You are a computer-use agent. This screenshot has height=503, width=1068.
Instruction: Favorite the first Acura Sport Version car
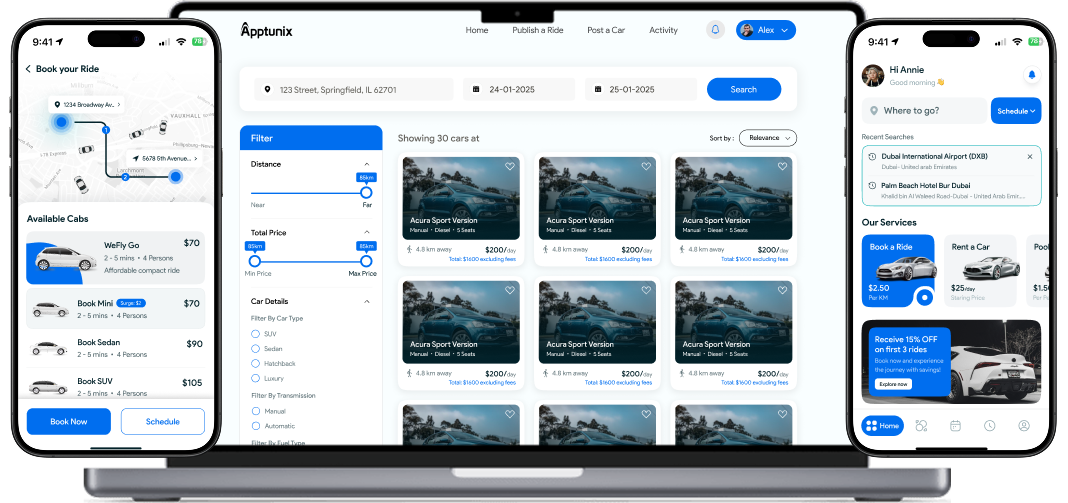[x=510, y=167]
